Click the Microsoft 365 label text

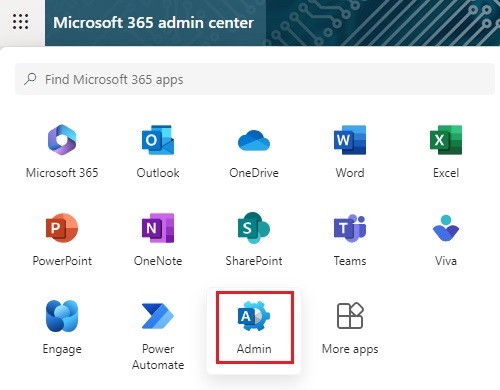click(x=62, y=173)
